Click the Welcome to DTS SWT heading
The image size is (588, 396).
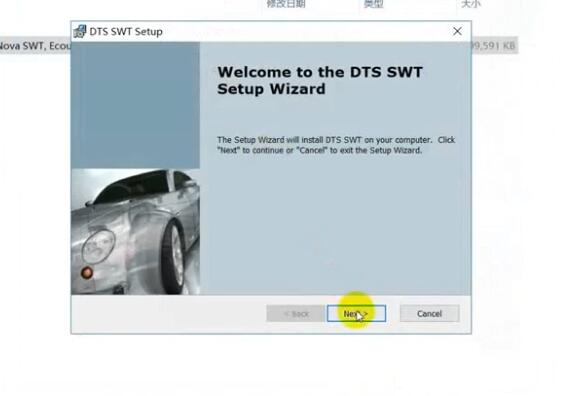[320, 80]
